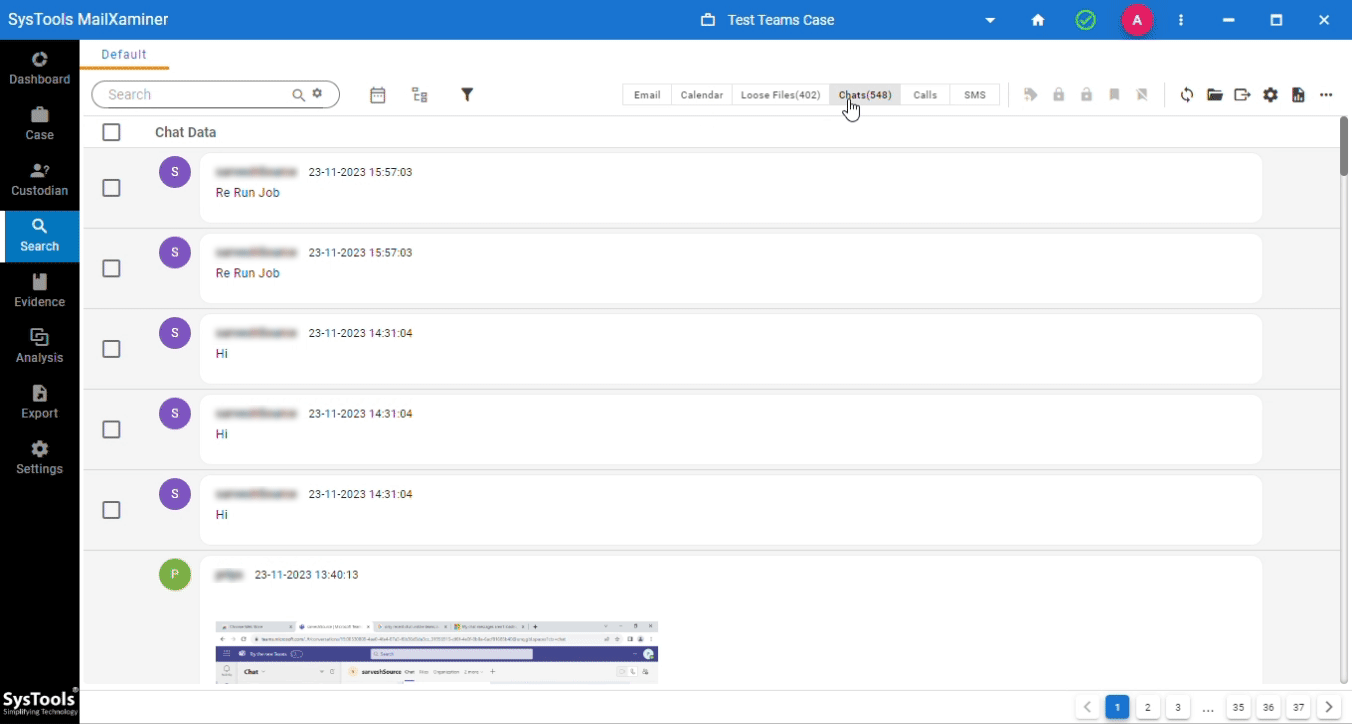Click the second lock (unlock) icon in toolbar
Viewport: 1352px width, 724px height.
[1086, 95]
